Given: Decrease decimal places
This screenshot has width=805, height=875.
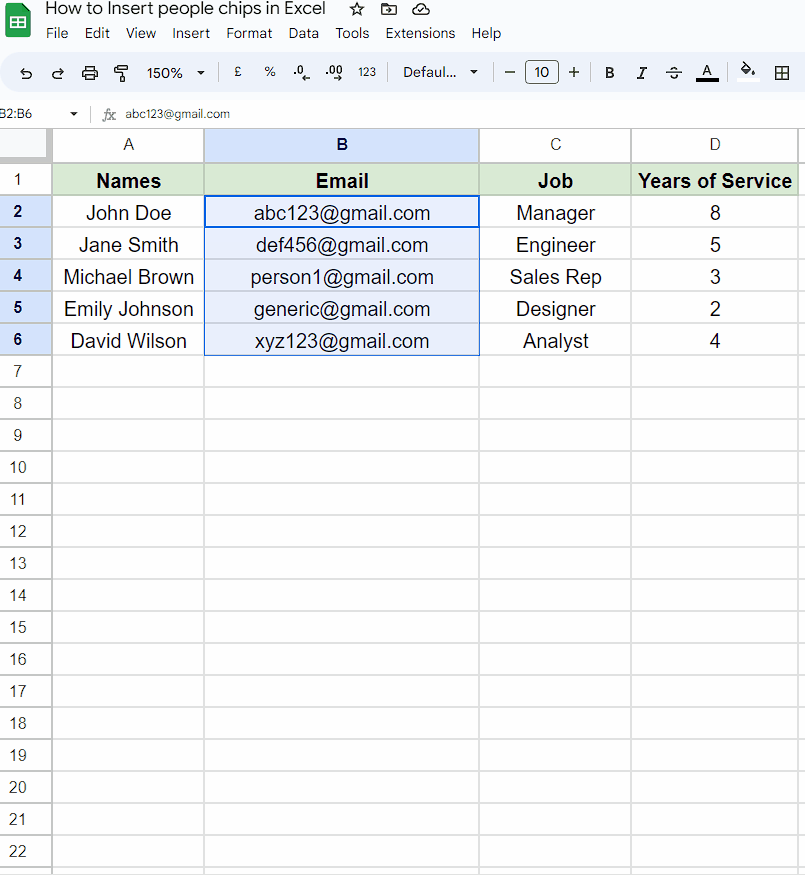Looking at the screenshot, I should [x=301, y=72].
